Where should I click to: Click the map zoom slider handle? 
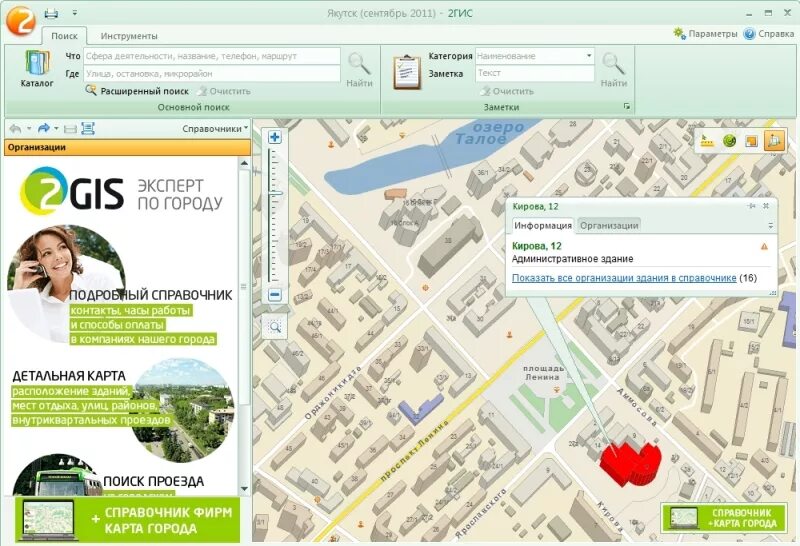(275, 193)
